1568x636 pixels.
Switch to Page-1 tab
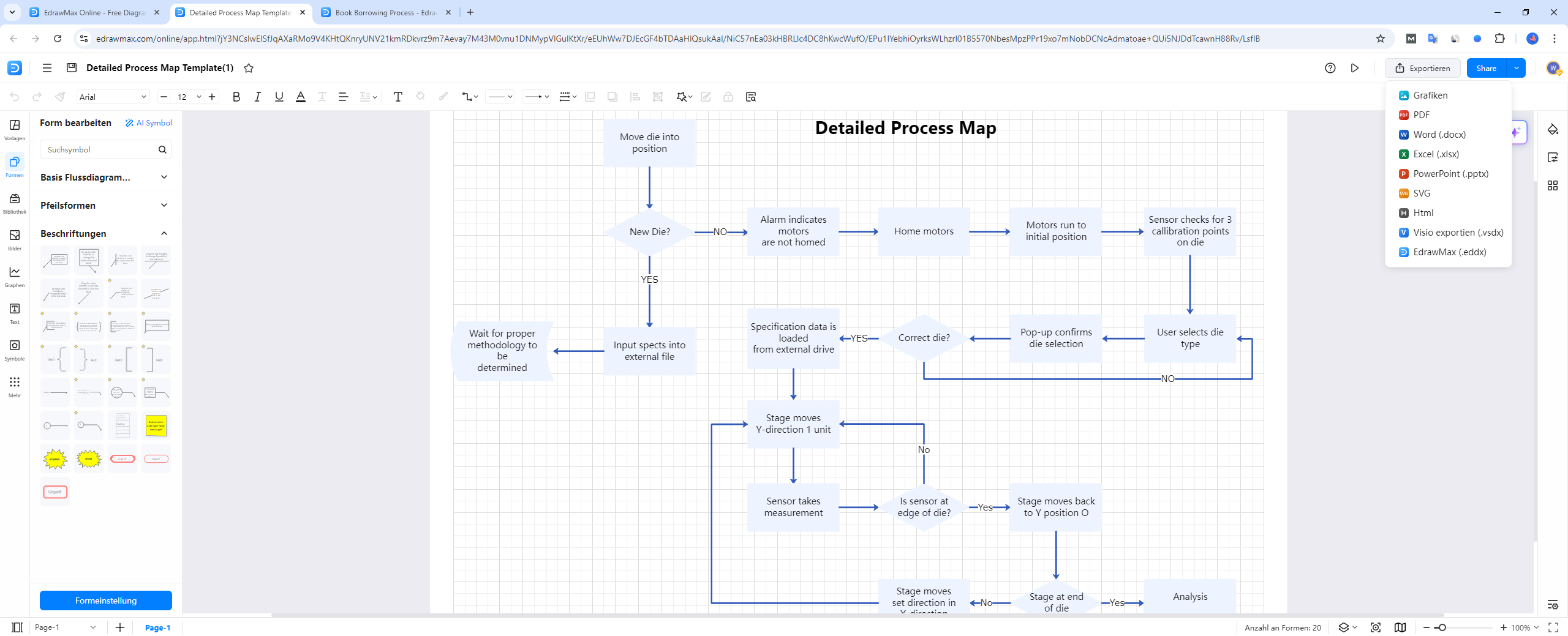click(157, 627)
